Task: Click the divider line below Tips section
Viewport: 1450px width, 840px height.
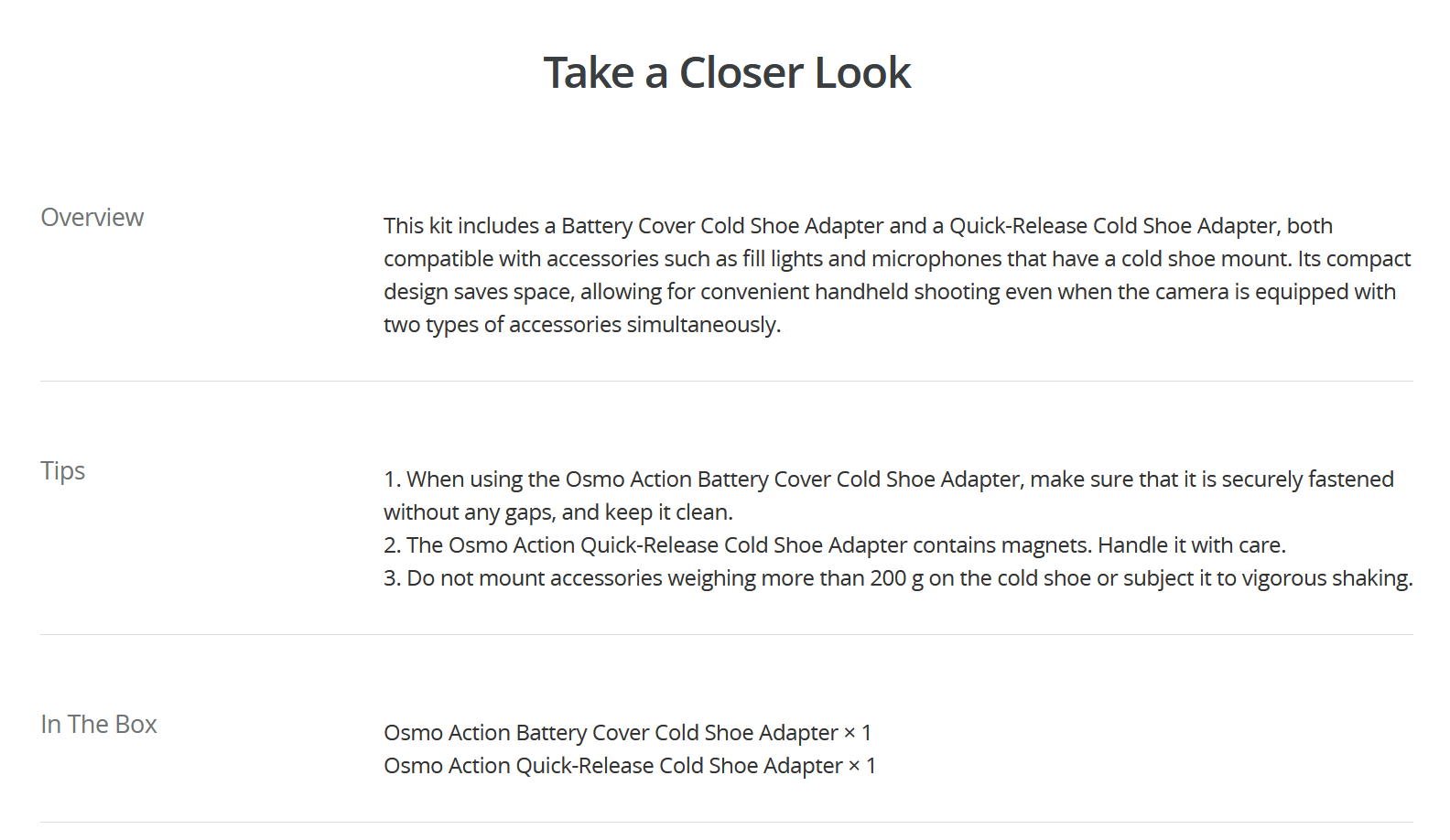Action: (727, 634)
